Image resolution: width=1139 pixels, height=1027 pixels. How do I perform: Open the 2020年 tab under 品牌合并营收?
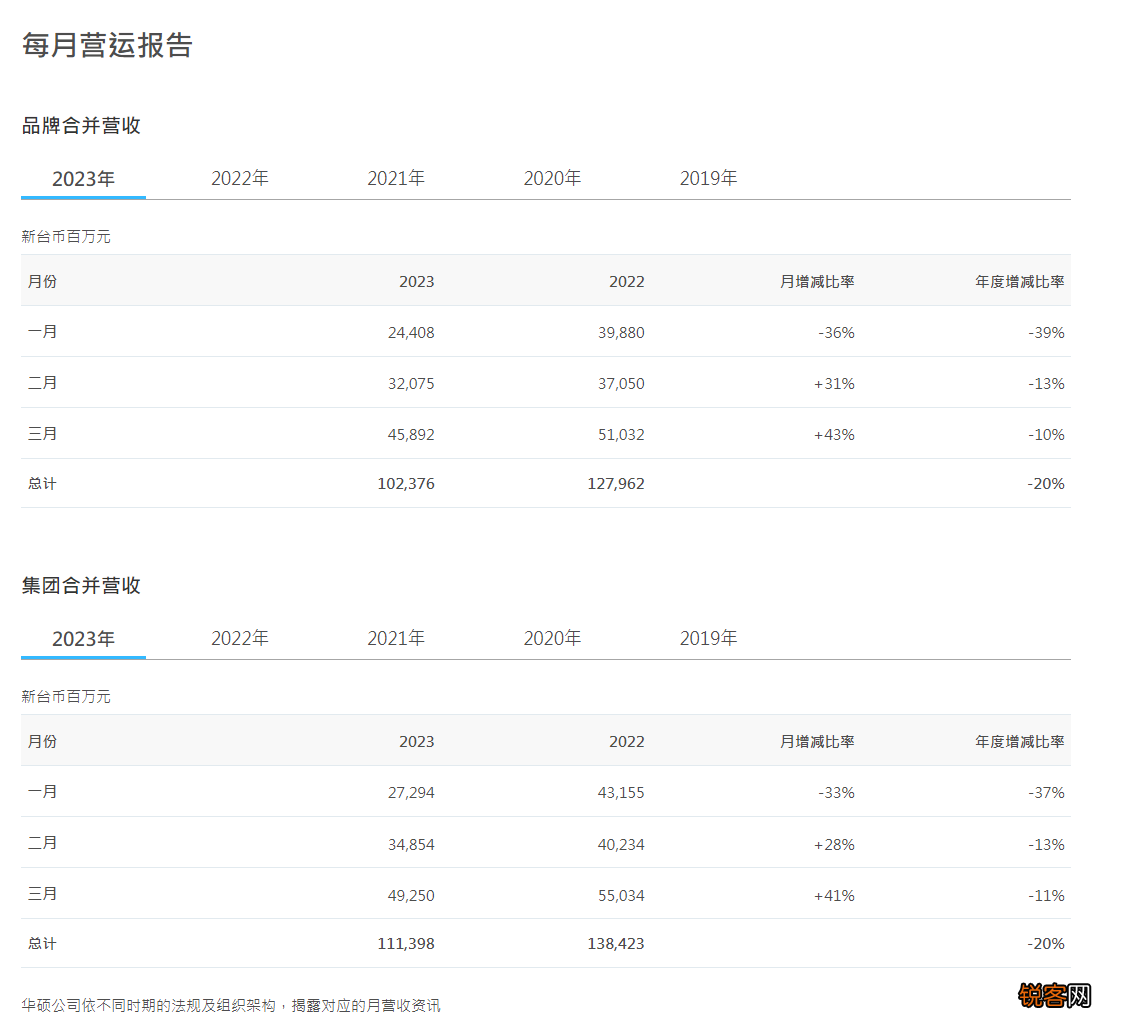552,179
